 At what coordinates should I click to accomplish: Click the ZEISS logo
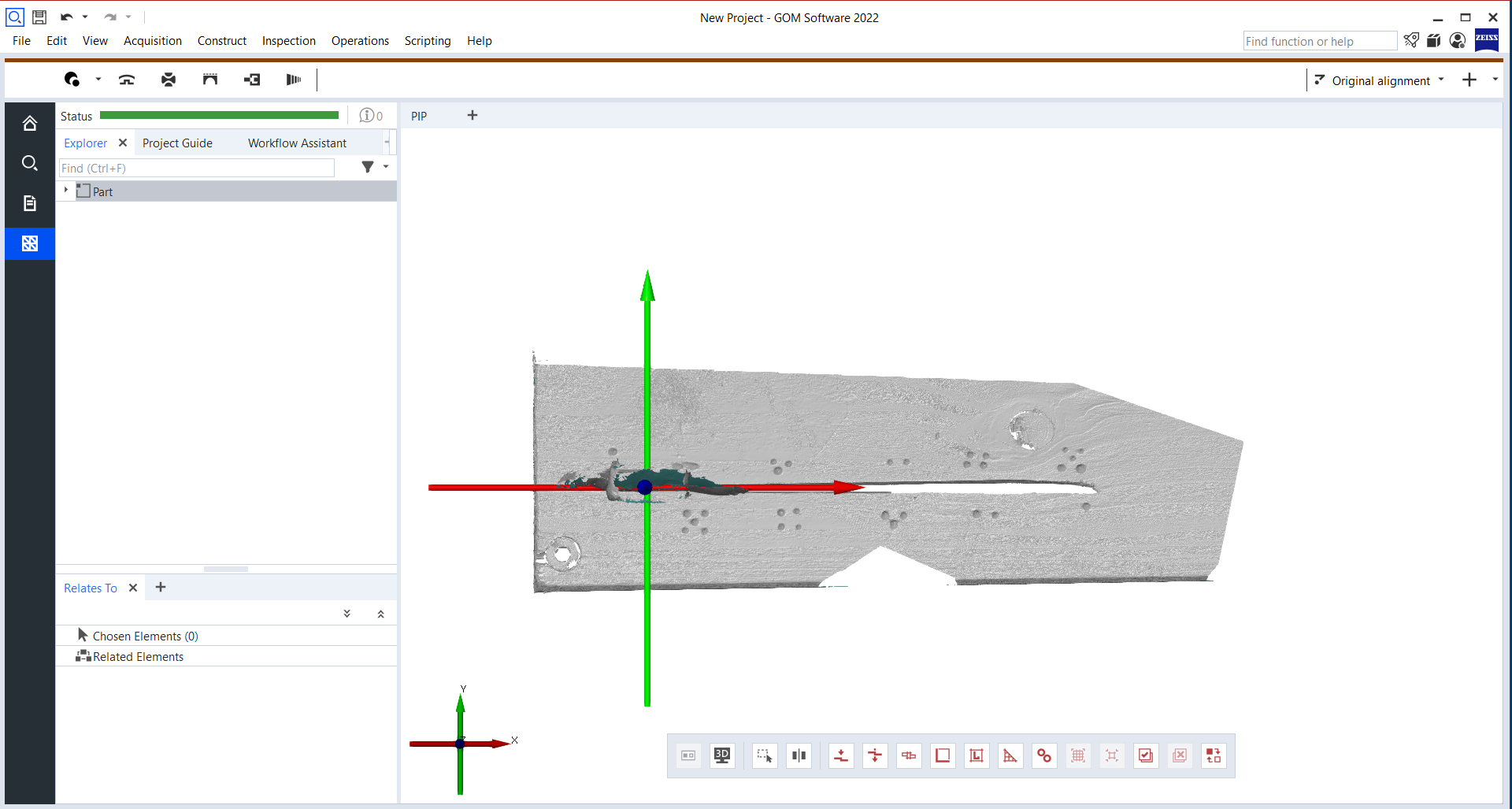tap(1487, 39)
